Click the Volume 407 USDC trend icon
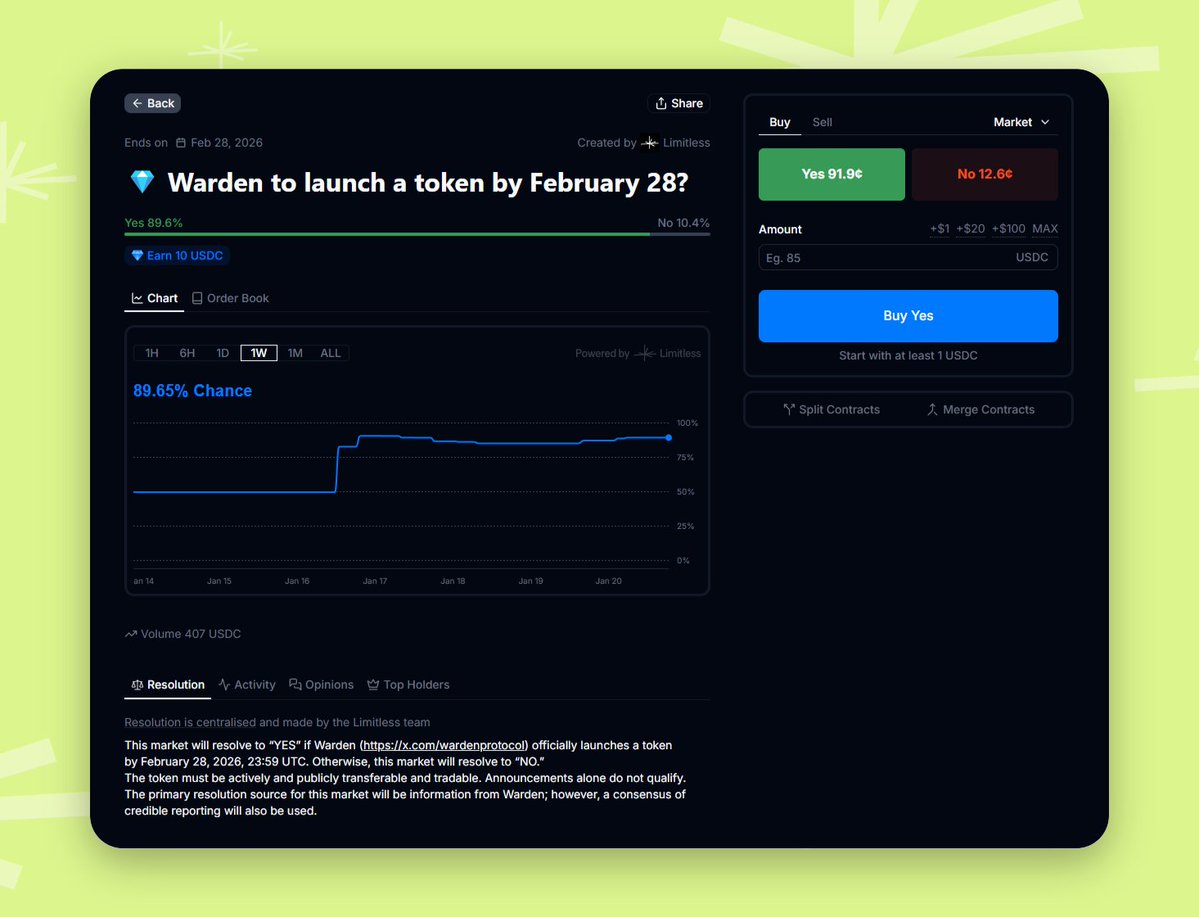Screen dimensions: 1199x917 (131, 634)
